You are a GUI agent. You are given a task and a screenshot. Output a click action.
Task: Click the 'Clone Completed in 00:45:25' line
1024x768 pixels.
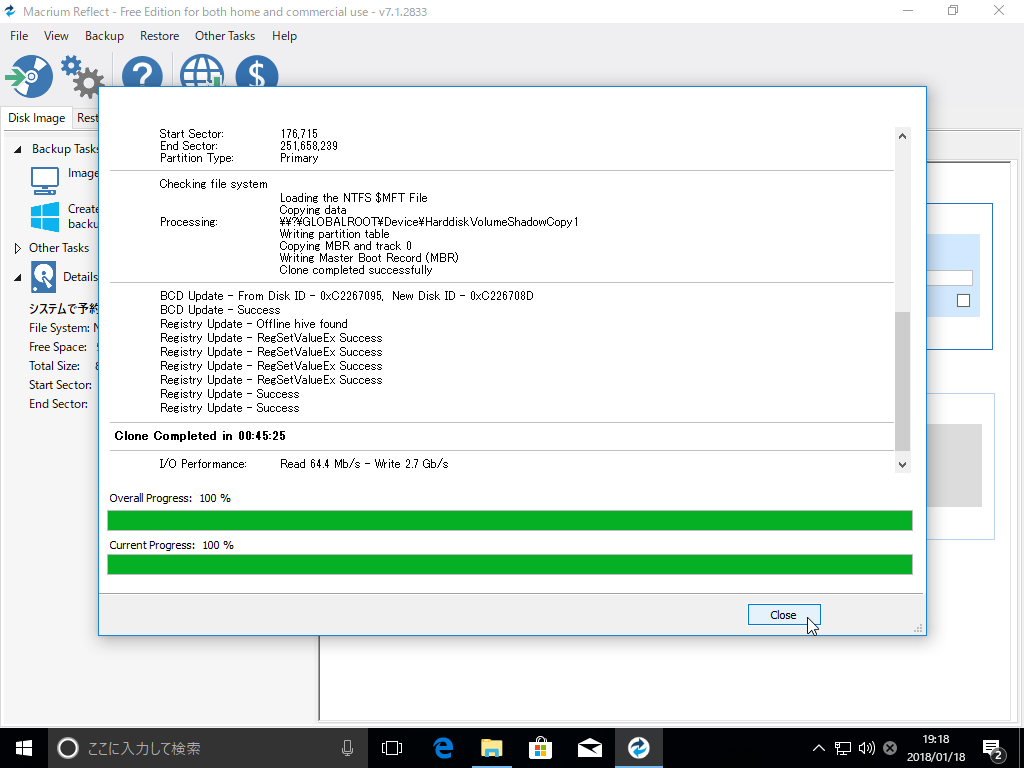(x=200, y=436)
